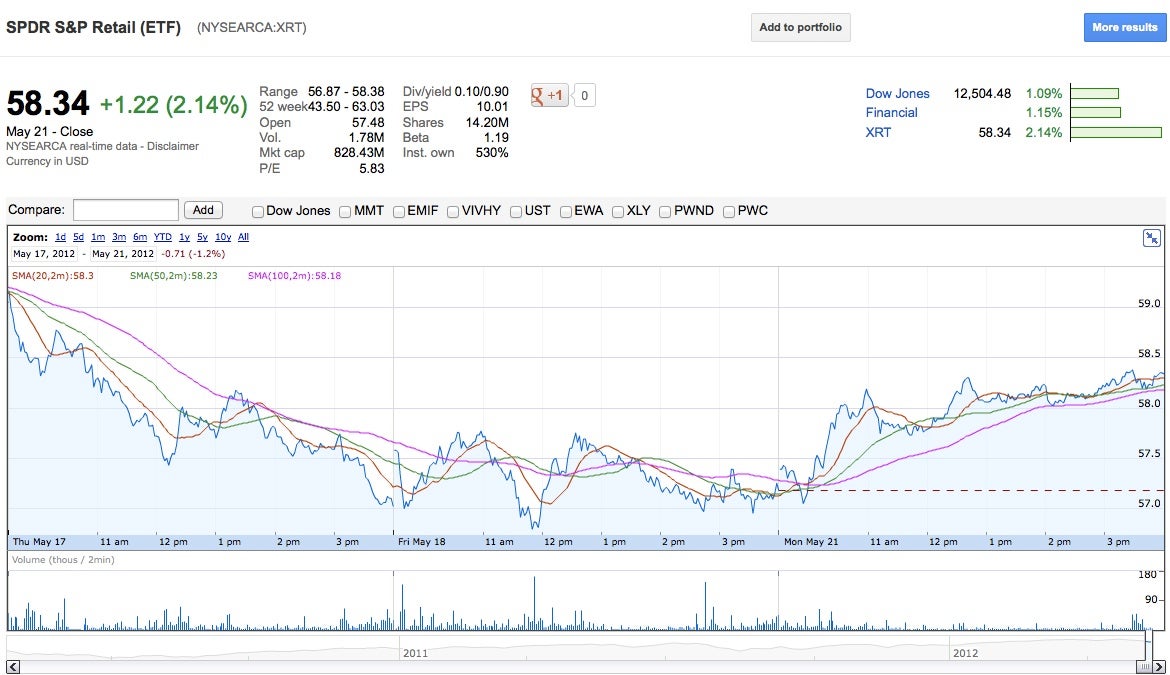The image size is (1170, 675).
Task: Click the Volume (thous / 2min) label
Action: point(63,560)
